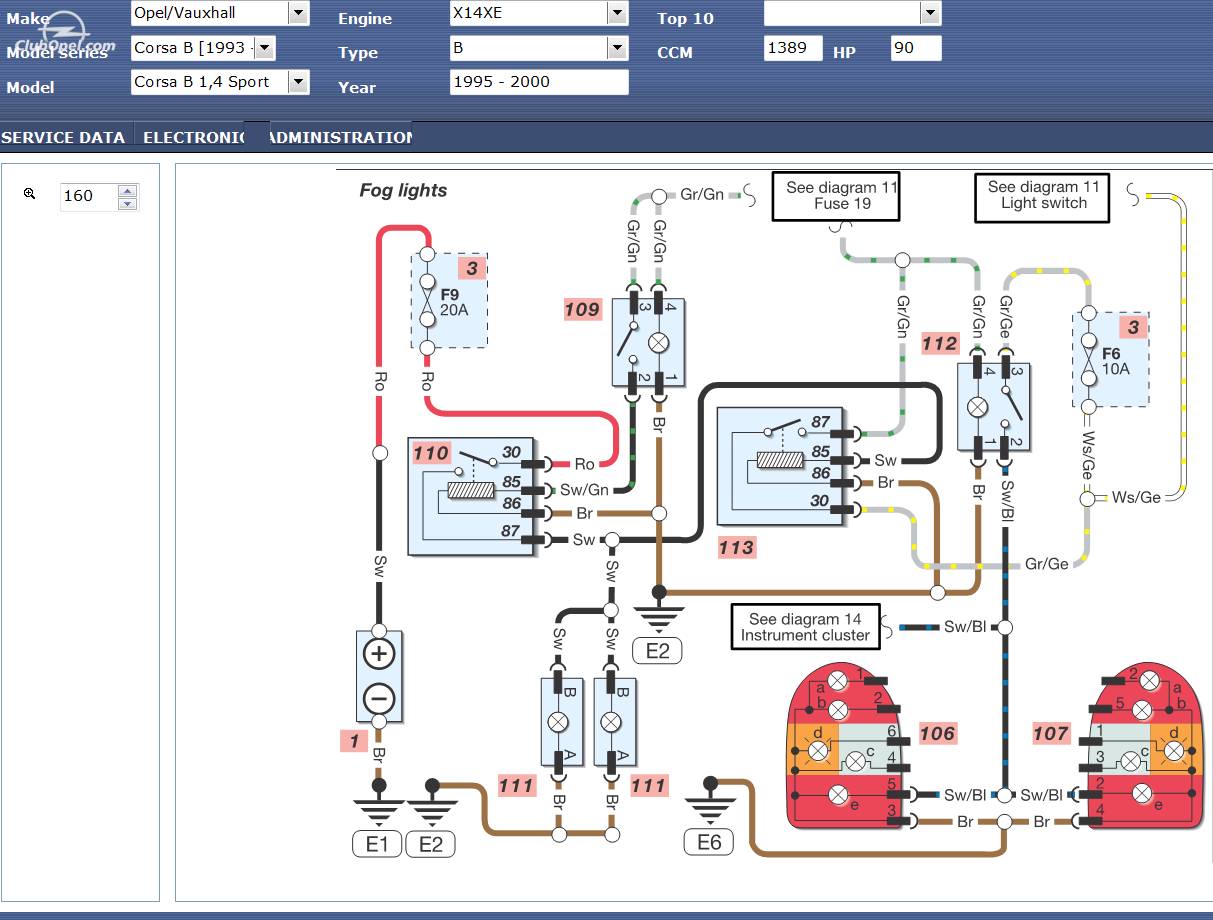Screen dimensions: 1213x920
Task: Select tail lamp label 106
Action: (937, 734)
